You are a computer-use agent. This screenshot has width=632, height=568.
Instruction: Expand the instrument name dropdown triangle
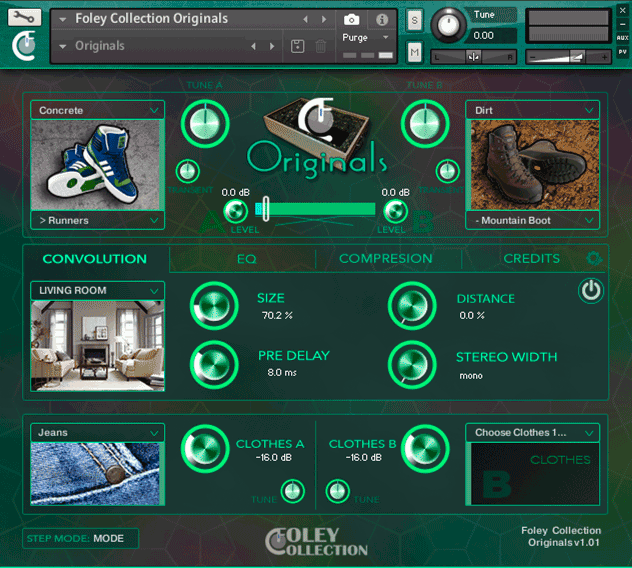63,19
